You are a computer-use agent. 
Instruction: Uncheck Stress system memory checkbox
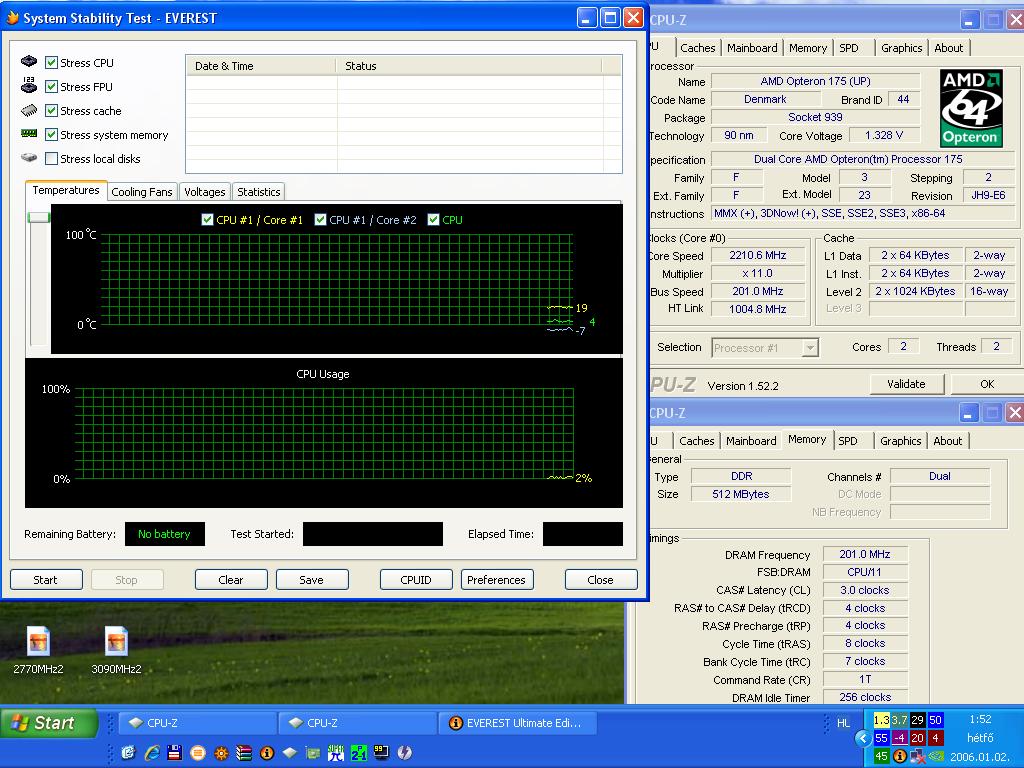[52, 135]
